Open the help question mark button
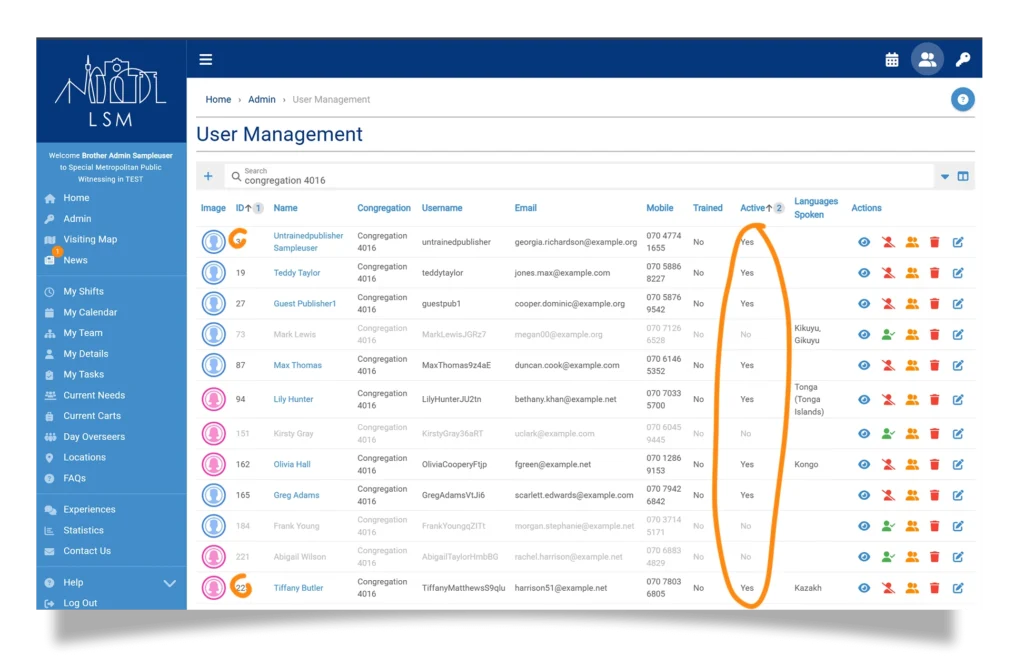This screenshot has width=1024, height=665. [x=963, y=100]
